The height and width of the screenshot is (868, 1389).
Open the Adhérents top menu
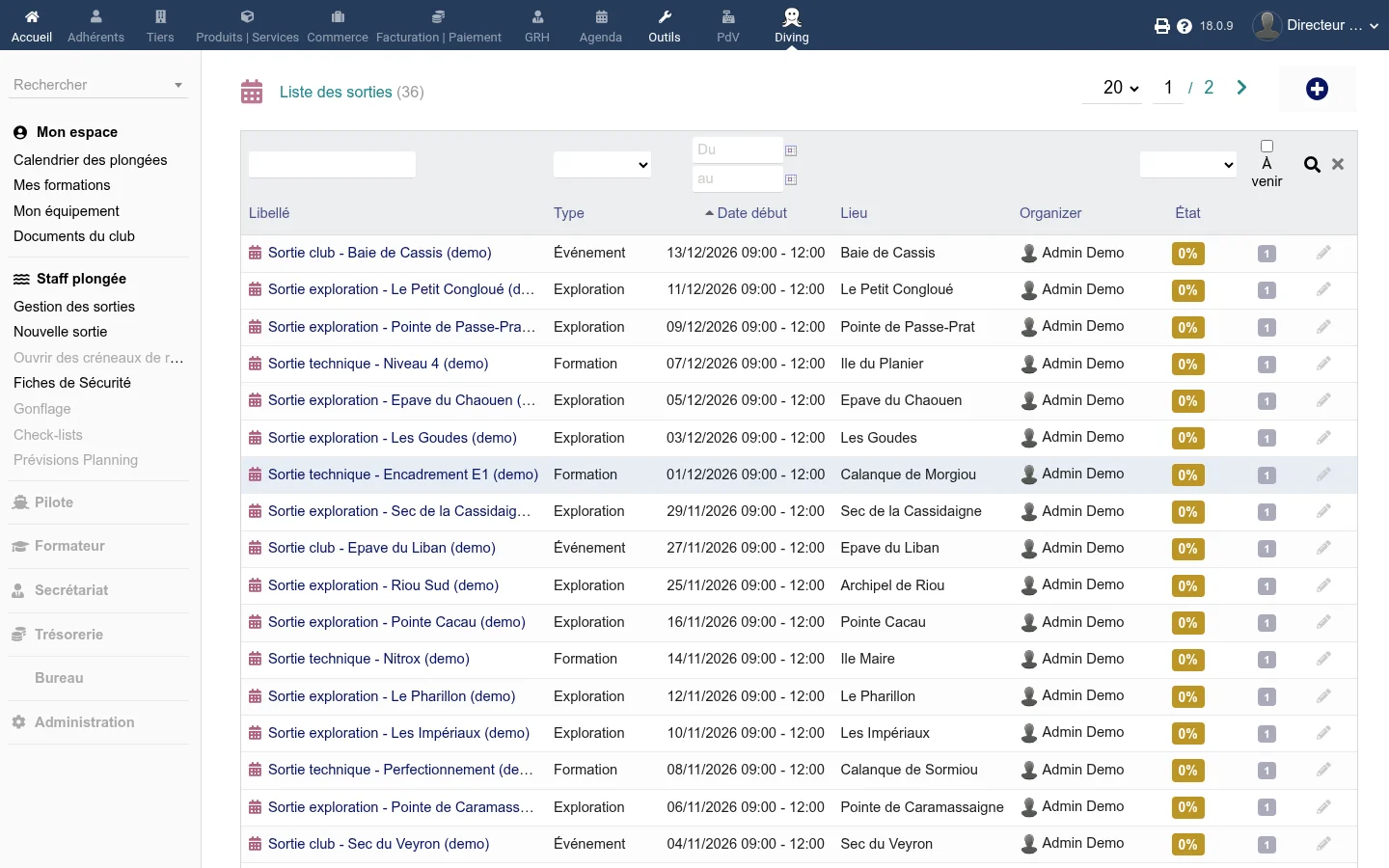(x=95, y=26)
